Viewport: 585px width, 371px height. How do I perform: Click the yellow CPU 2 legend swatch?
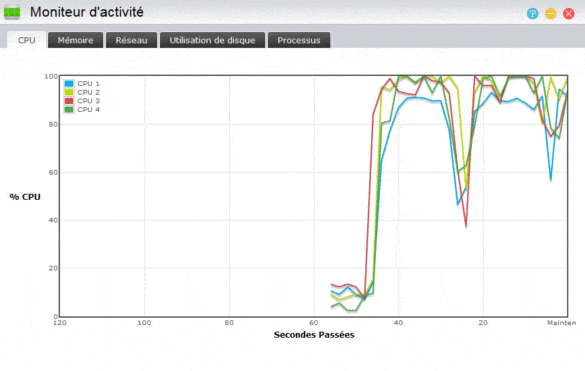[x=69, y=92]
